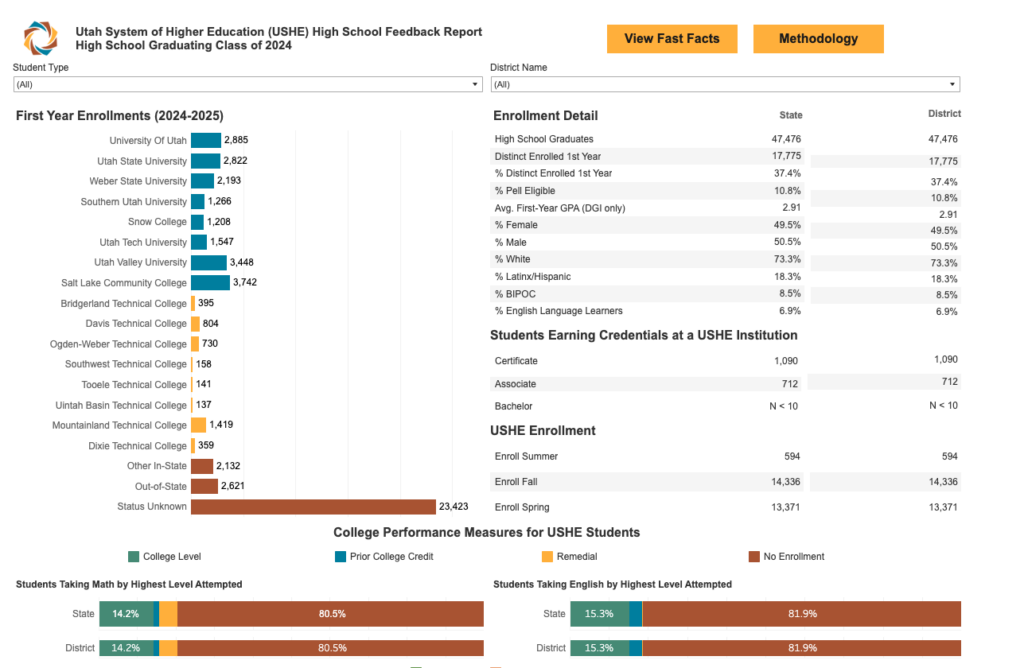Screen dimensions: 1024x668
Task: Select the Remedial legend swatch
Action: coord(547,556)
